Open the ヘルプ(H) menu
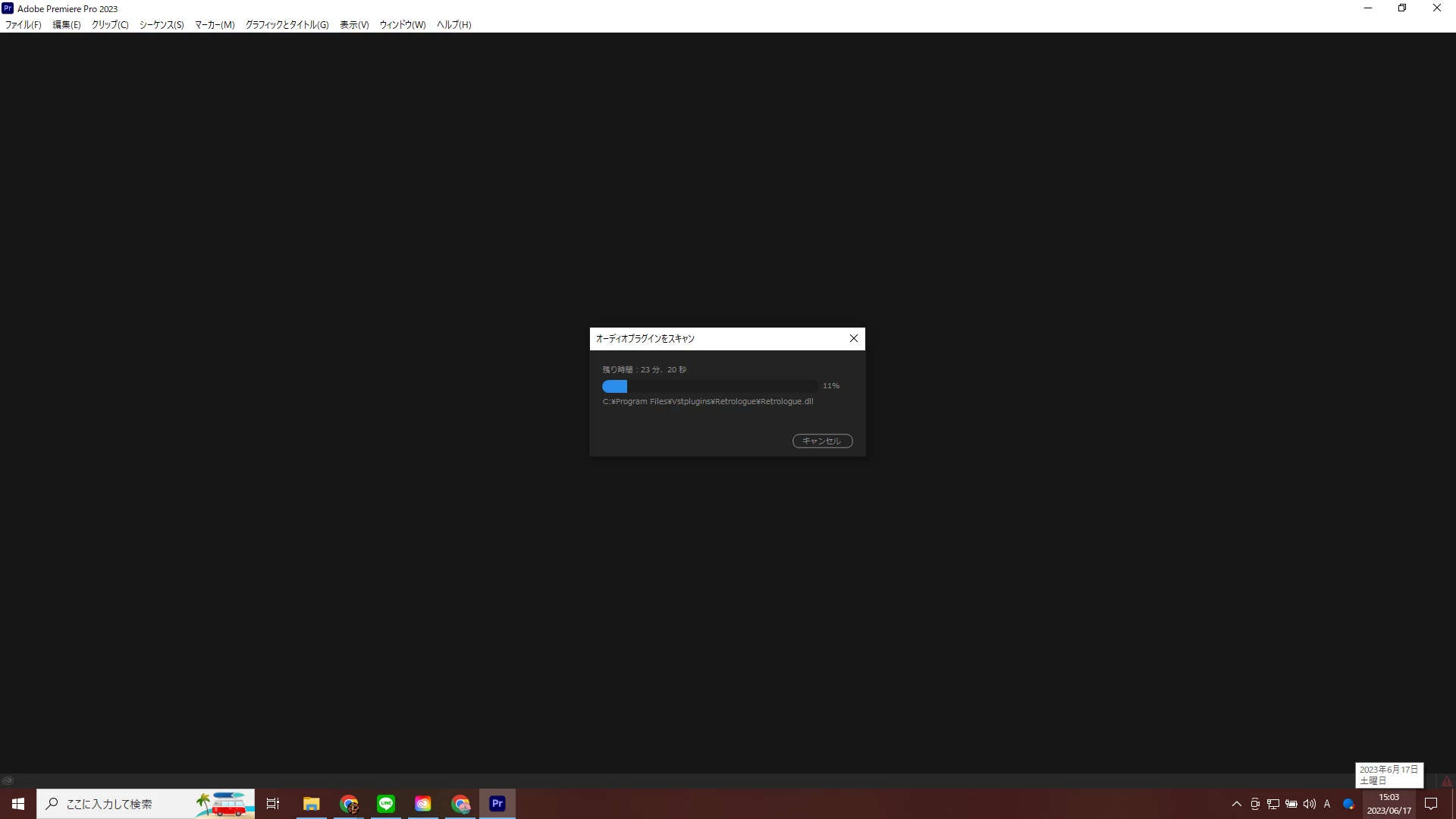 click(453, 25)
